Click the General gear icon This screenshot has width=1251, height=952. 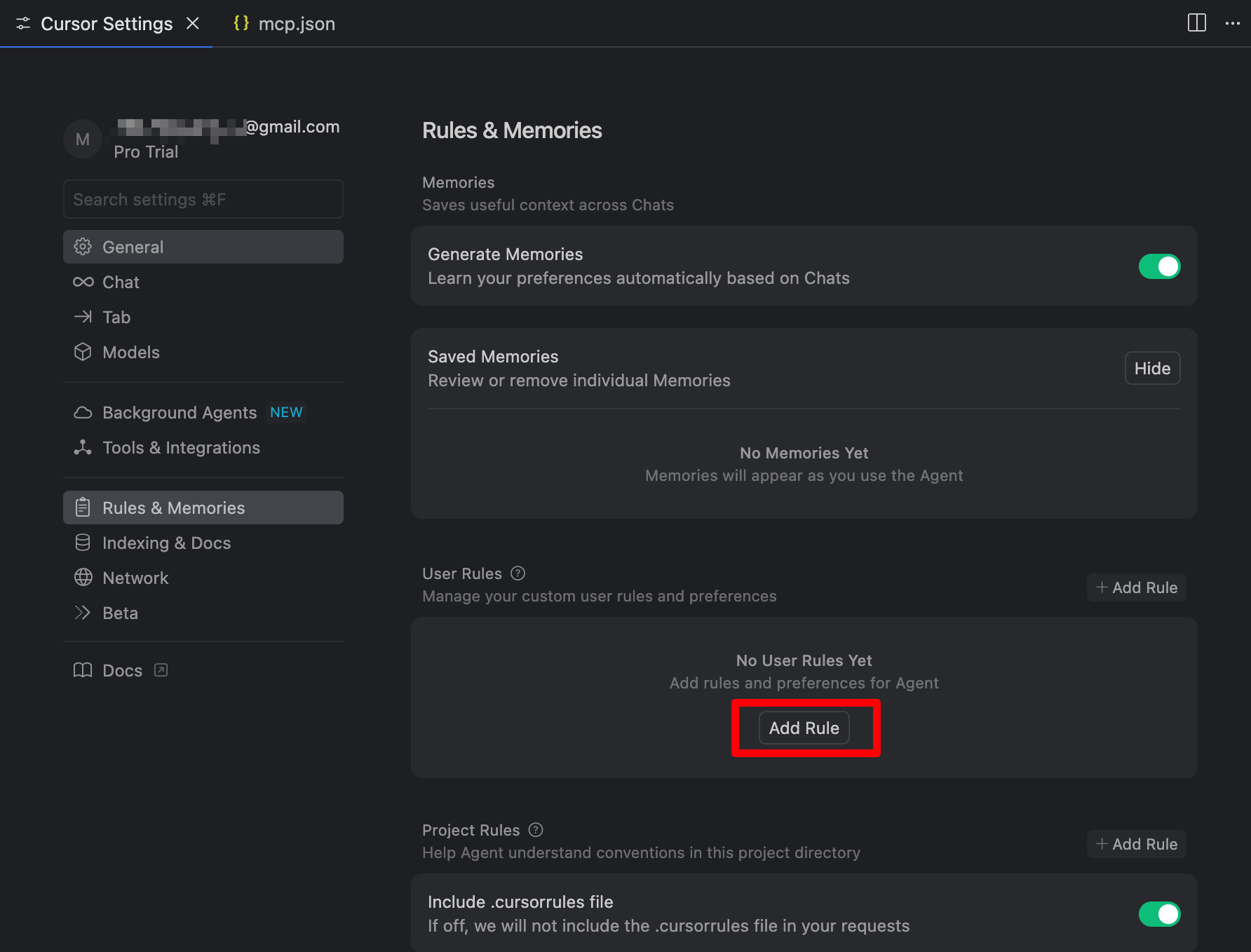(x=83, y=247)
